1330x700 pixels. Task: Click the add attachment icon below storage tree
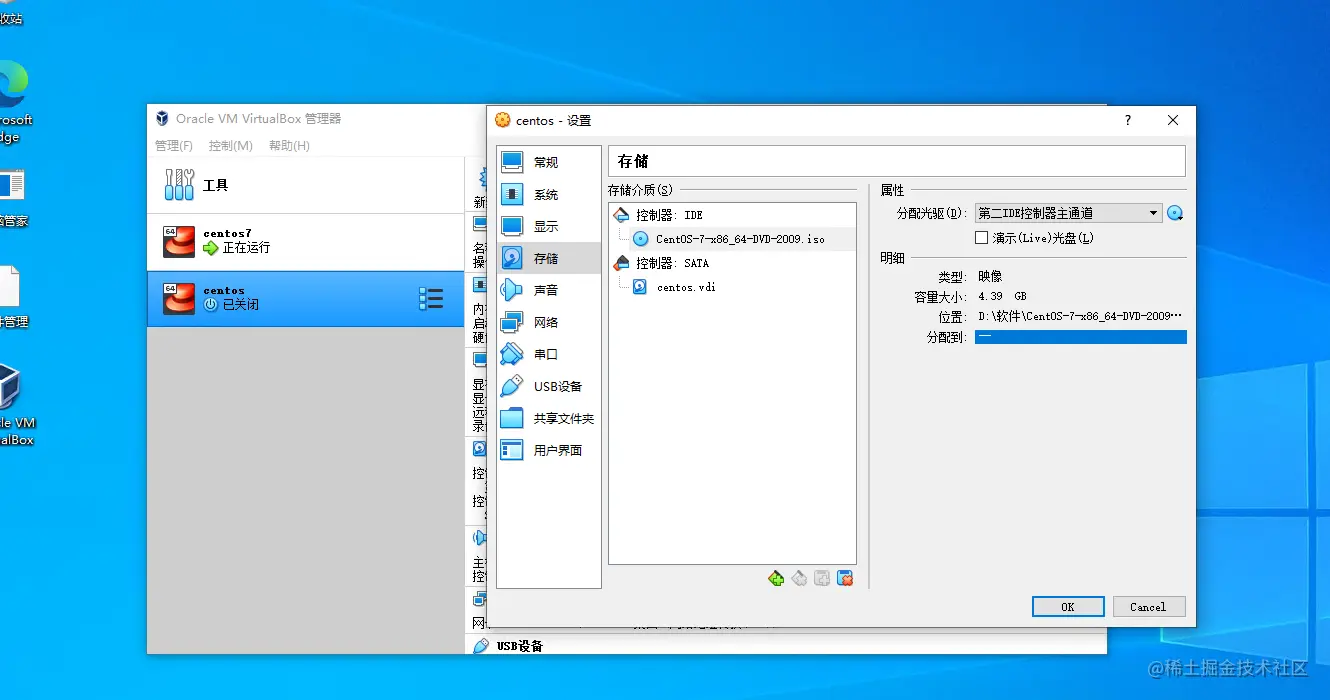(x=822, y=578)
